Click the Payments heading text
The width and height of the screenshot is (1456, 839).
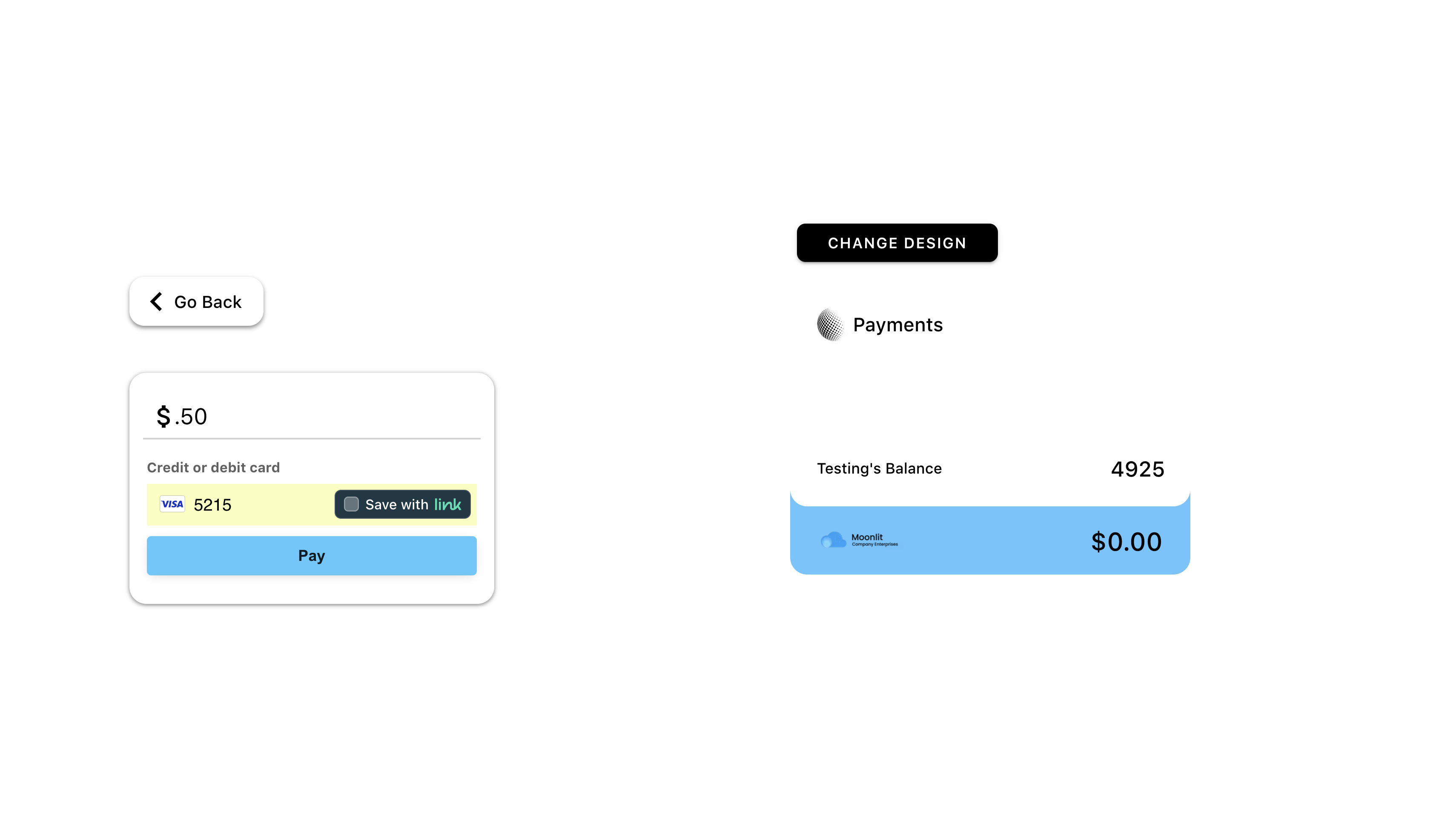(897, 325)
